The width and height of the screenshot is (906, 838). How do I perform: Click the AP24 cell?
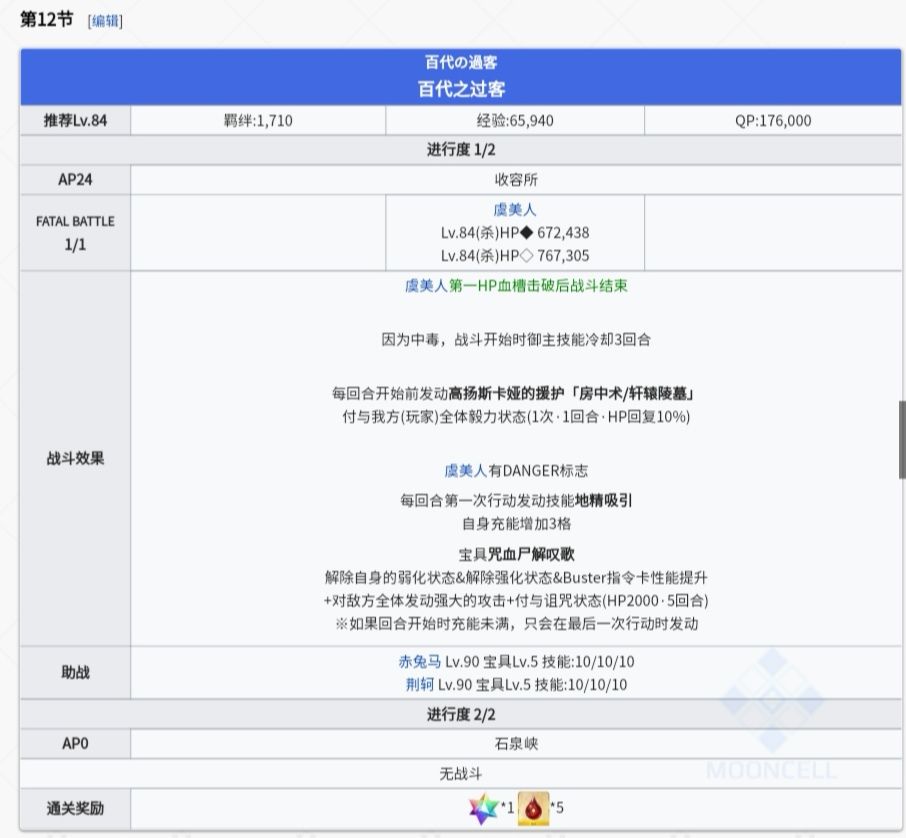[75, 180]
